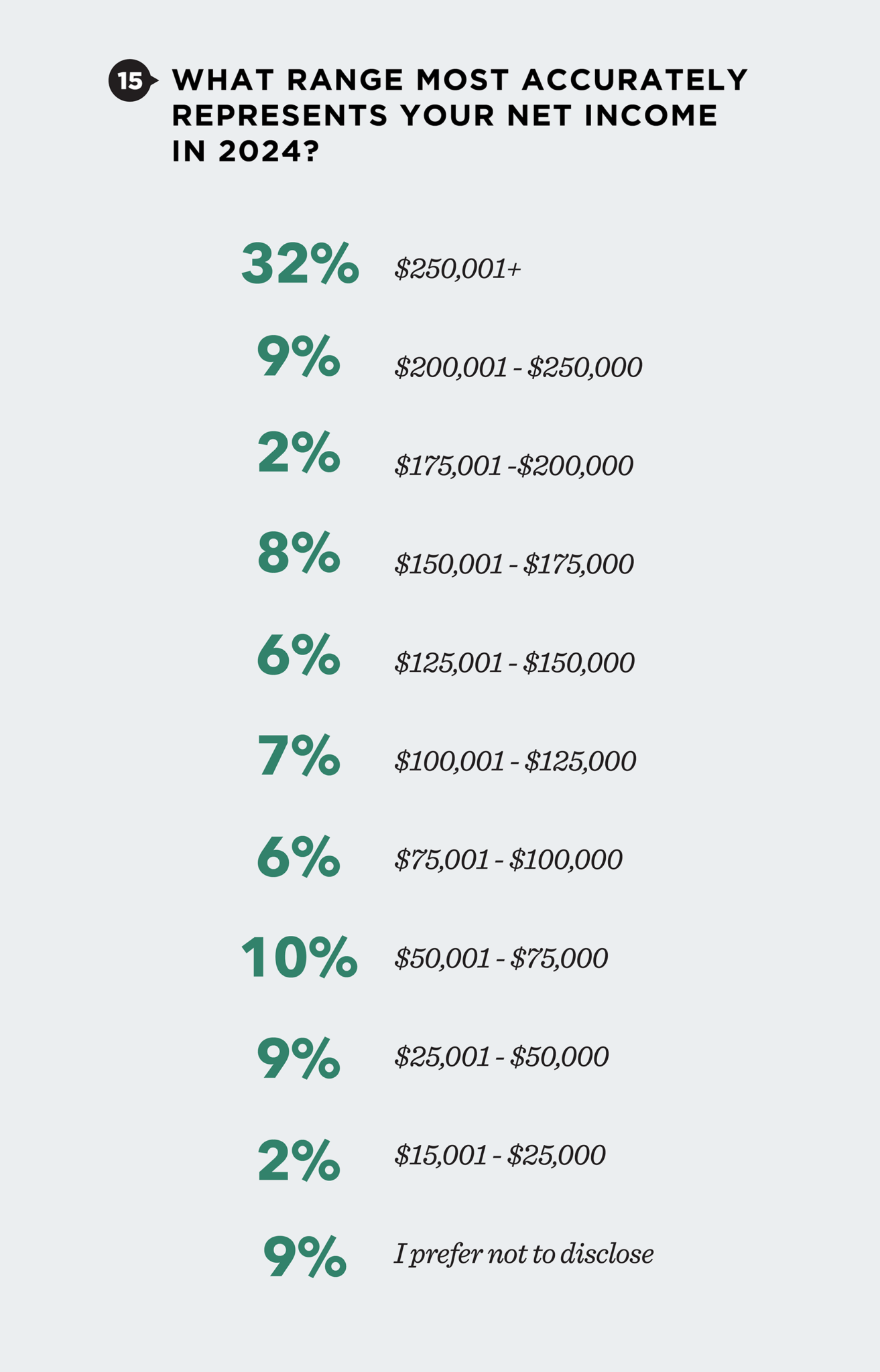Select the $15,001 - $25,000 range text

499,1156
